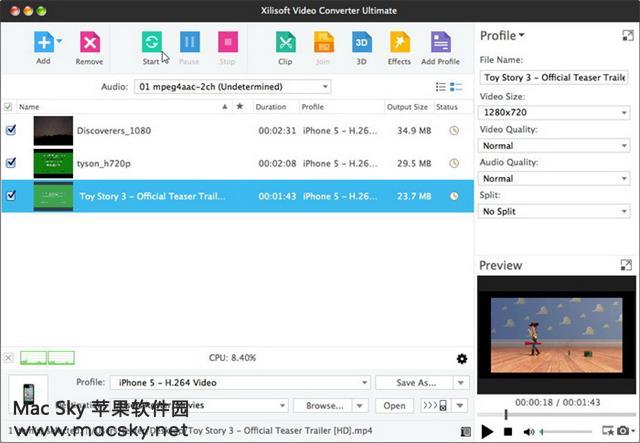The height and width of the screenshot is (443, 640).
Task: Pop out the Preview panel
Action: coord(626,265)
